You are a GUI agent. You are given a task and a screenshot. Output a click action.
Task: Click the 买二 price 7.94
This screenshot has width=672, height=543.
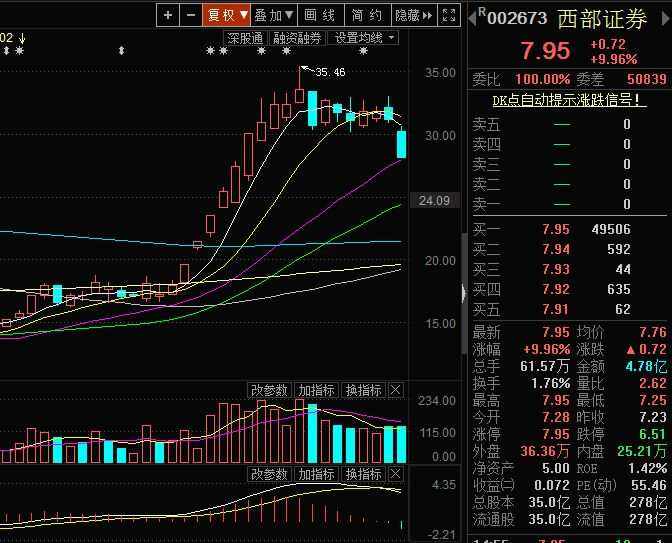[x=556, y=249]
